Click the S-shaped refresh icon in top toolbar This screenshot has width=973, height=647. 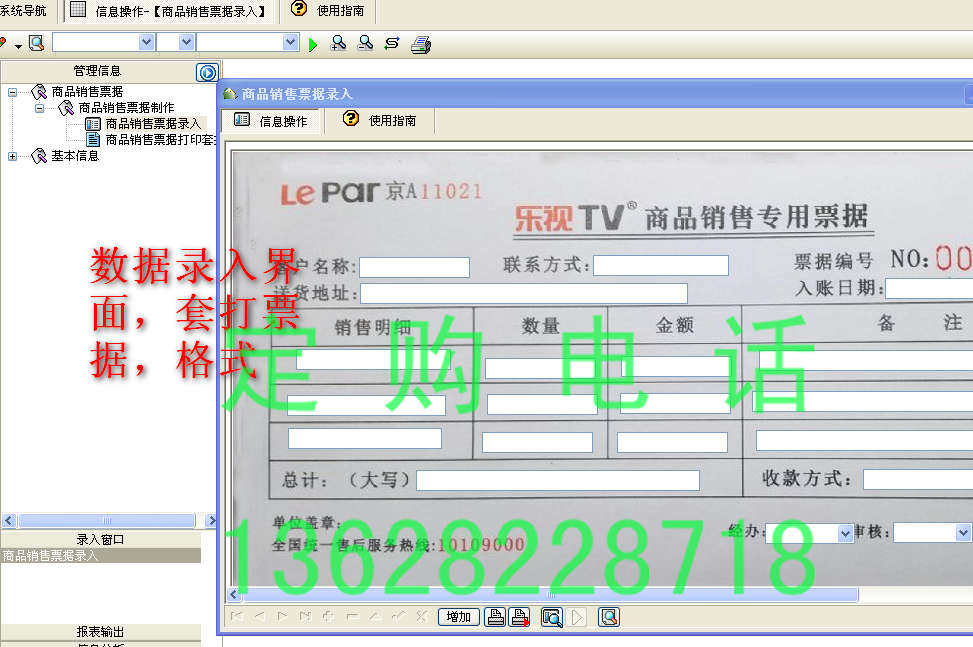pyautogui.click(x=392, y=43)
